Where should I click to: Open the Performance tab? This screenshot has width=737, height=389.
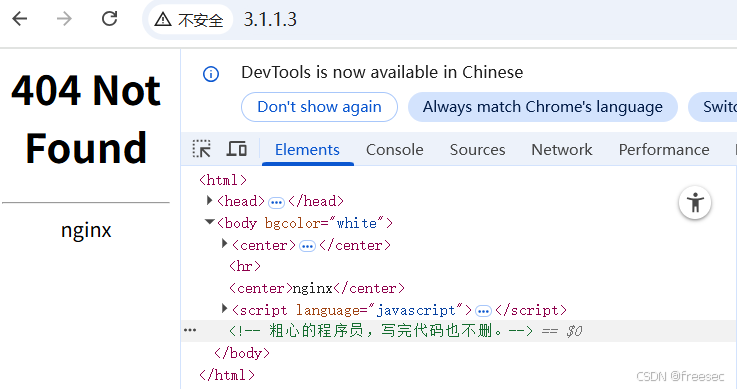[x=664, y=149]
